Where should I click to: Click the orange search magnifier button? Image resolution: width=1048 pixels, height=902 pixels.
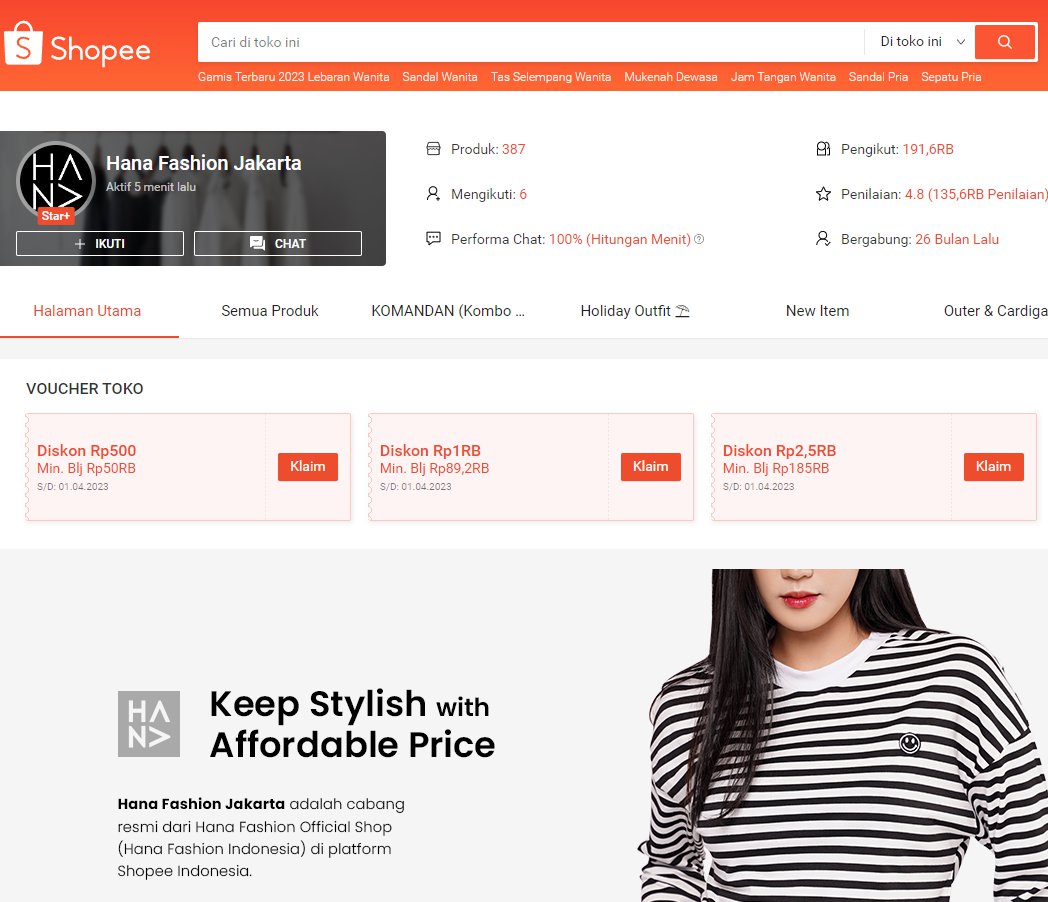(x=1005, y=42)
